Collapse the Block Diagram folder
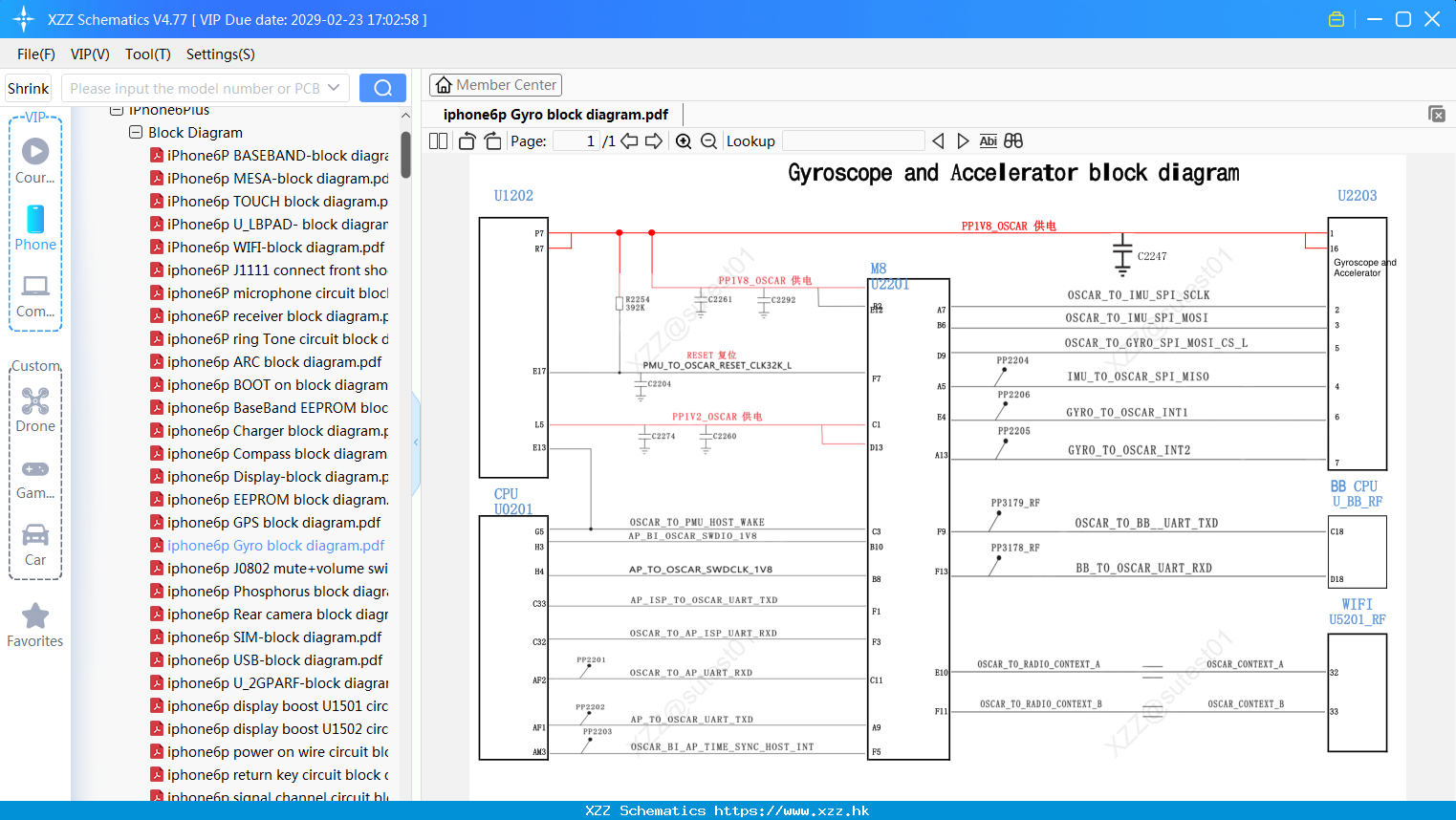This screenshot has height=820, width=1456. pos(136,133)
